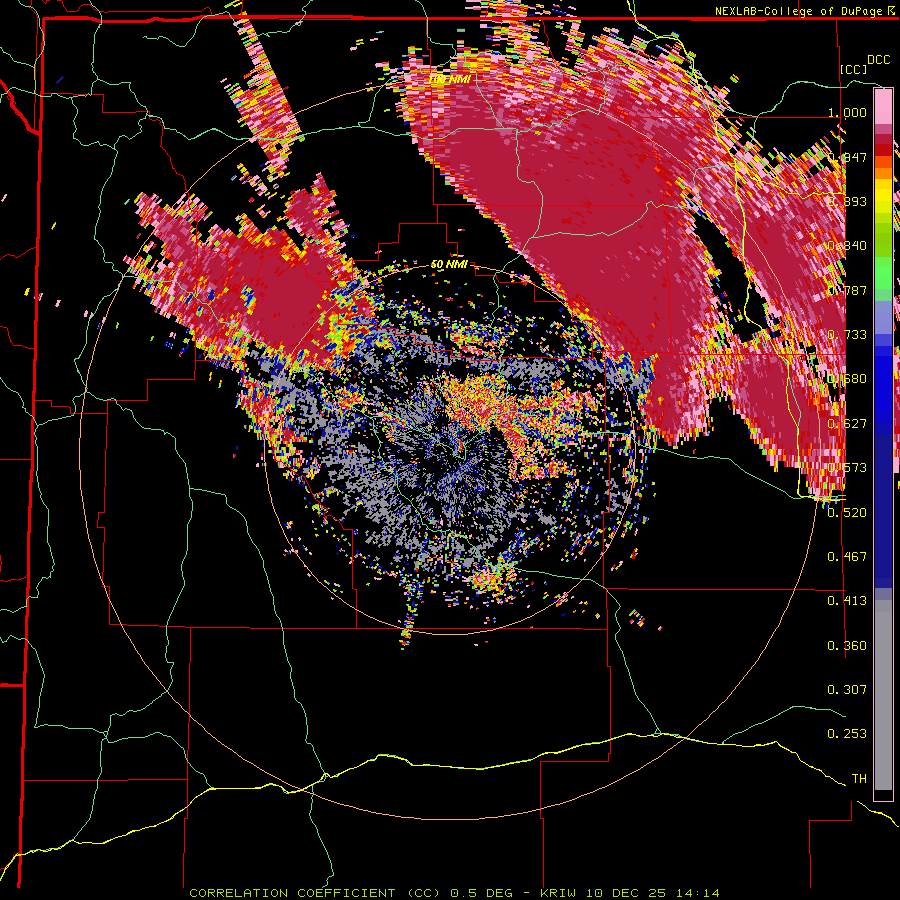Click the DCC label above color bar
This screenshot has height=900, width=900.
pos(878,59)
